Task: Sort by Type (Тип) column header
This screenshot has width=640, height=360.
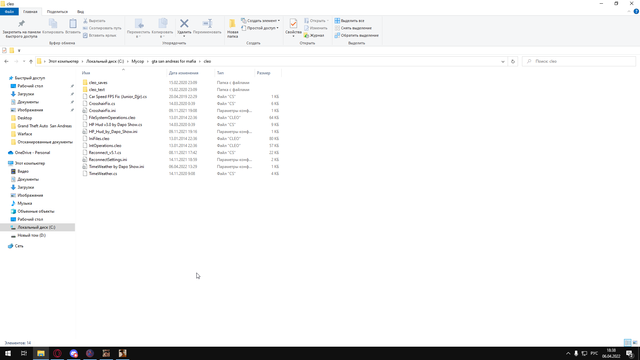Action: (235, 73)
